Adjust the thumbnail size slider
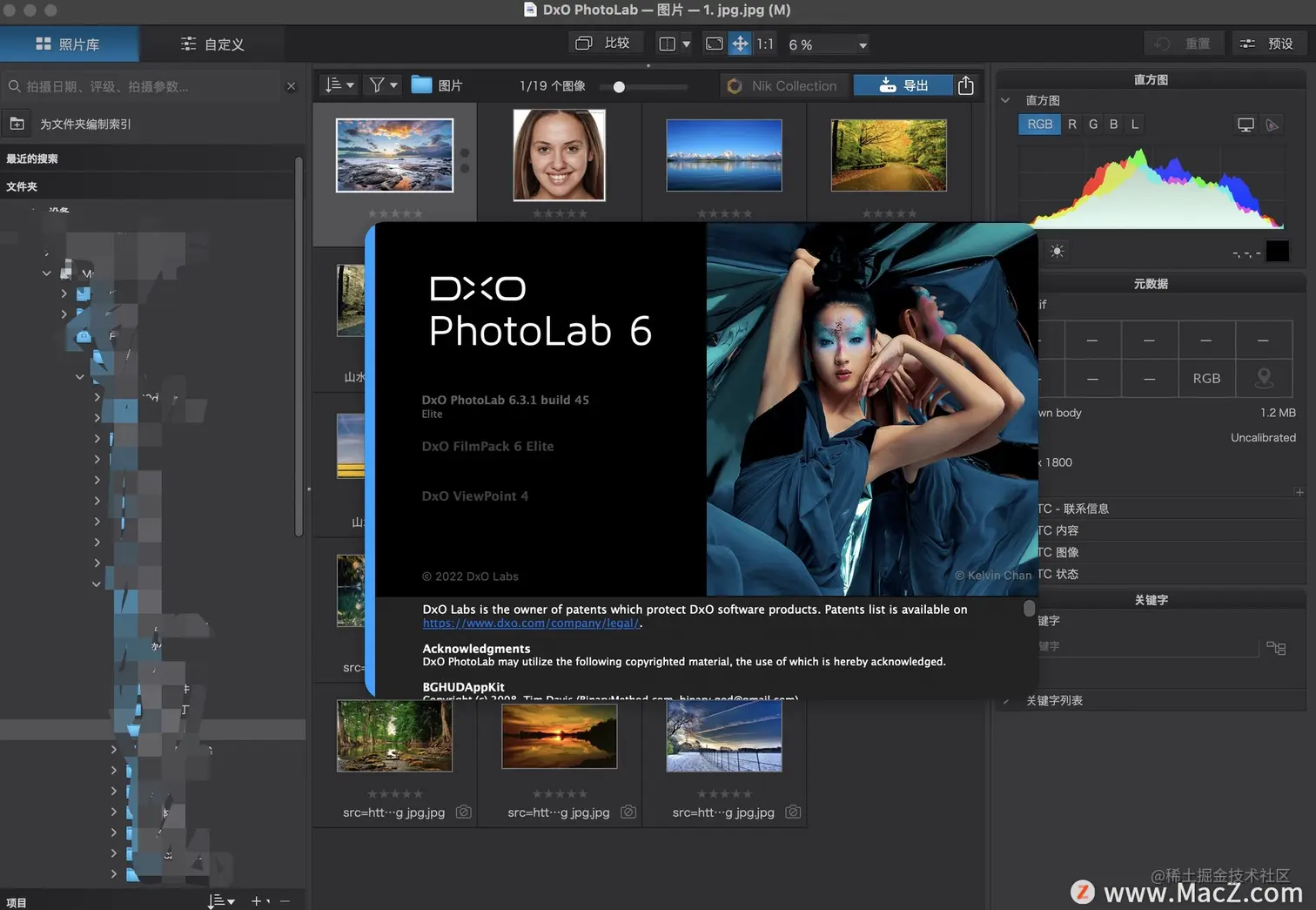1316x910 pixels. click(x=618, y=86)
